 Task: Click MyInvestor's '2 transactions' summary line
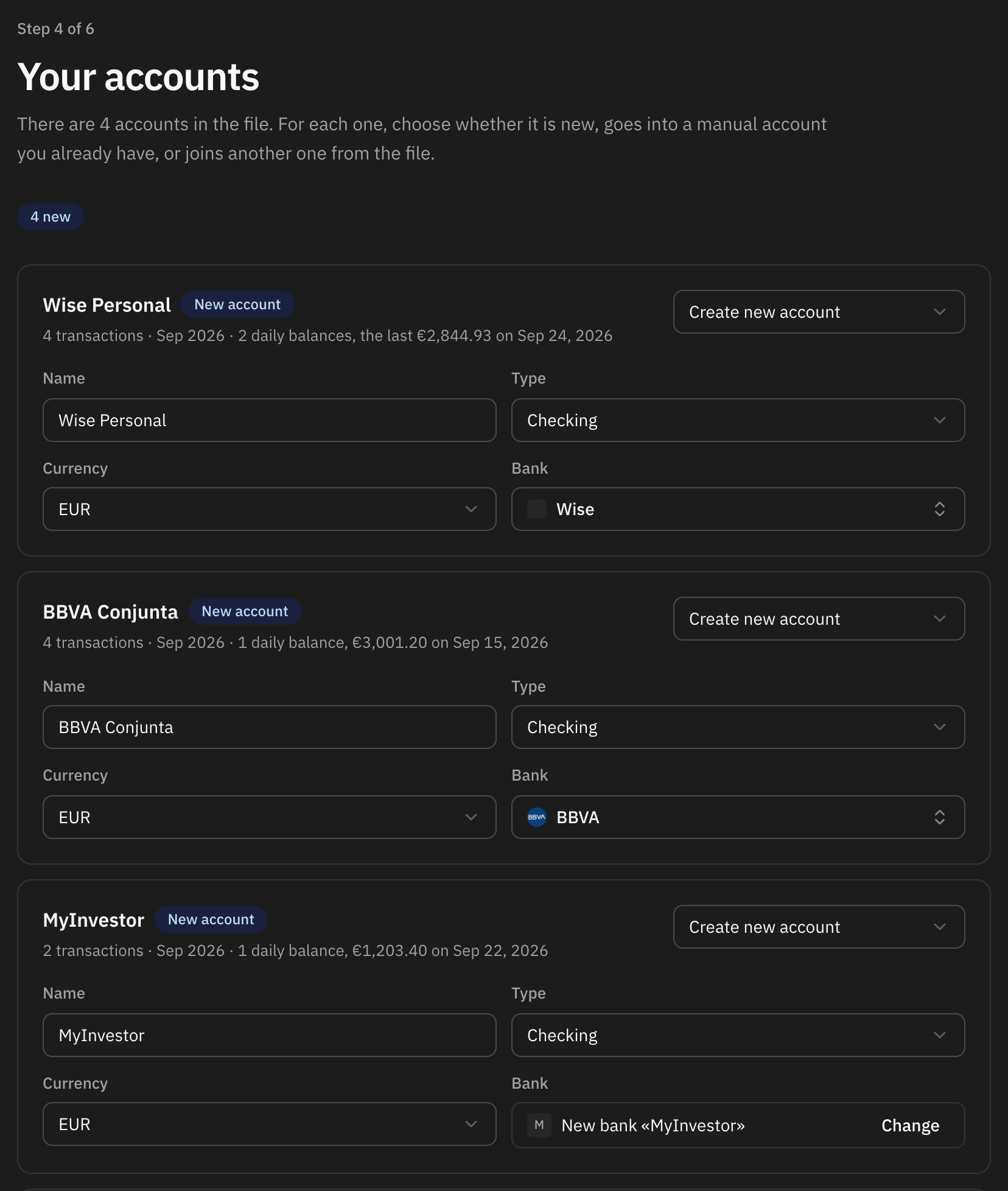[295, 950]
